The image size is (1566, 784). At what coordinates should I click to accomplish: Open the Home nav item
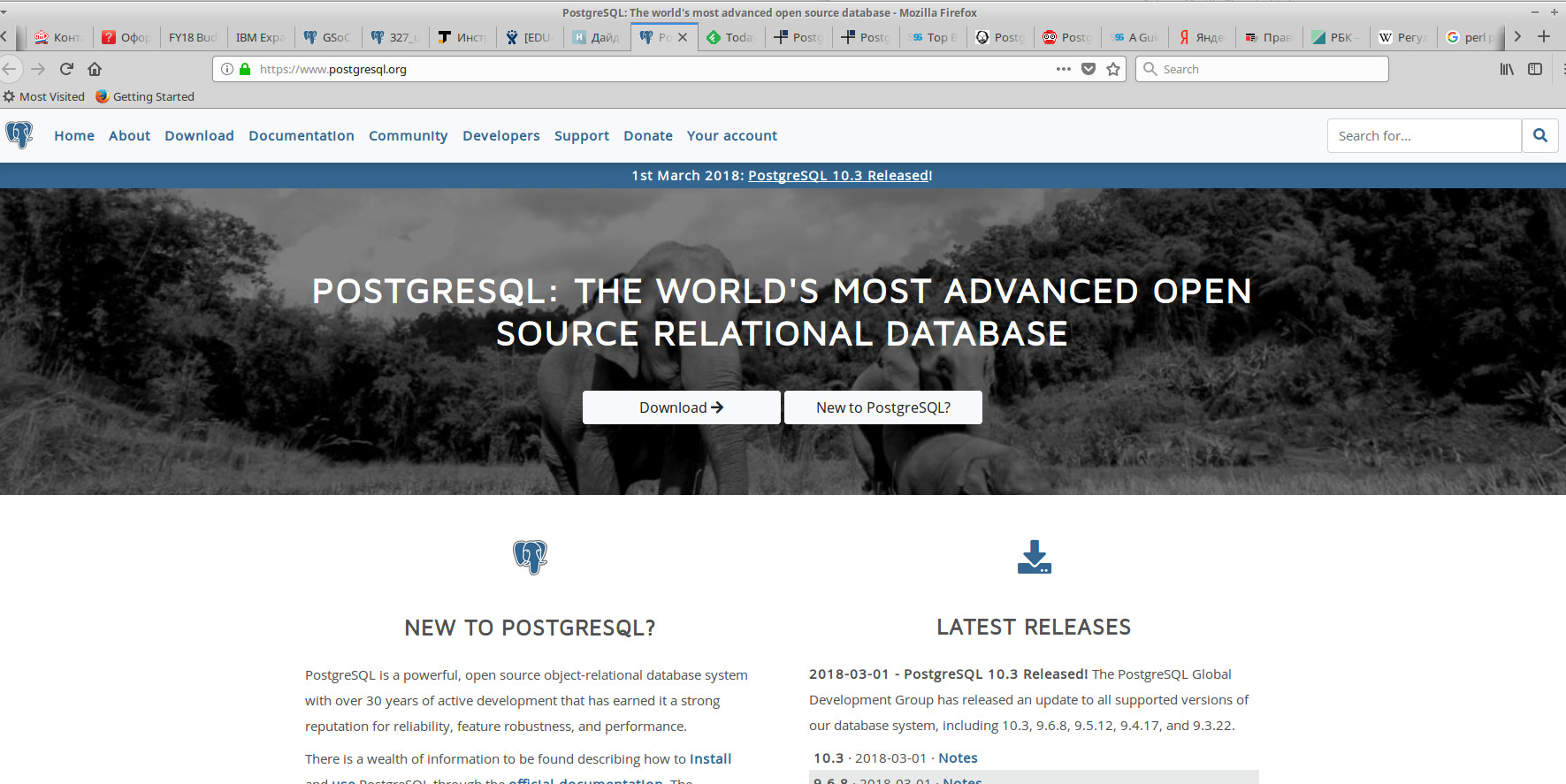pyautogui.click(x=74, y=135)
